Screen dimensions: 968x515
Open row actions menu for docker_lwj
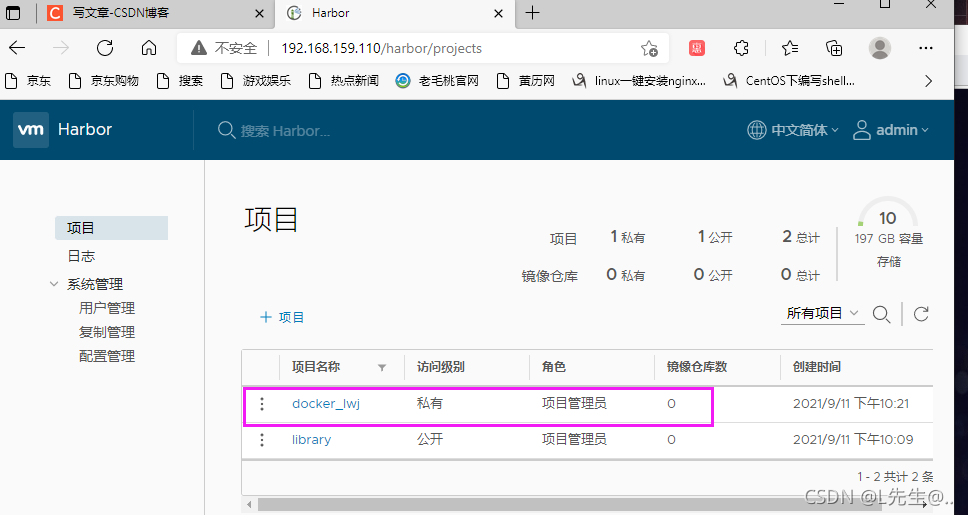click(262, 404)
